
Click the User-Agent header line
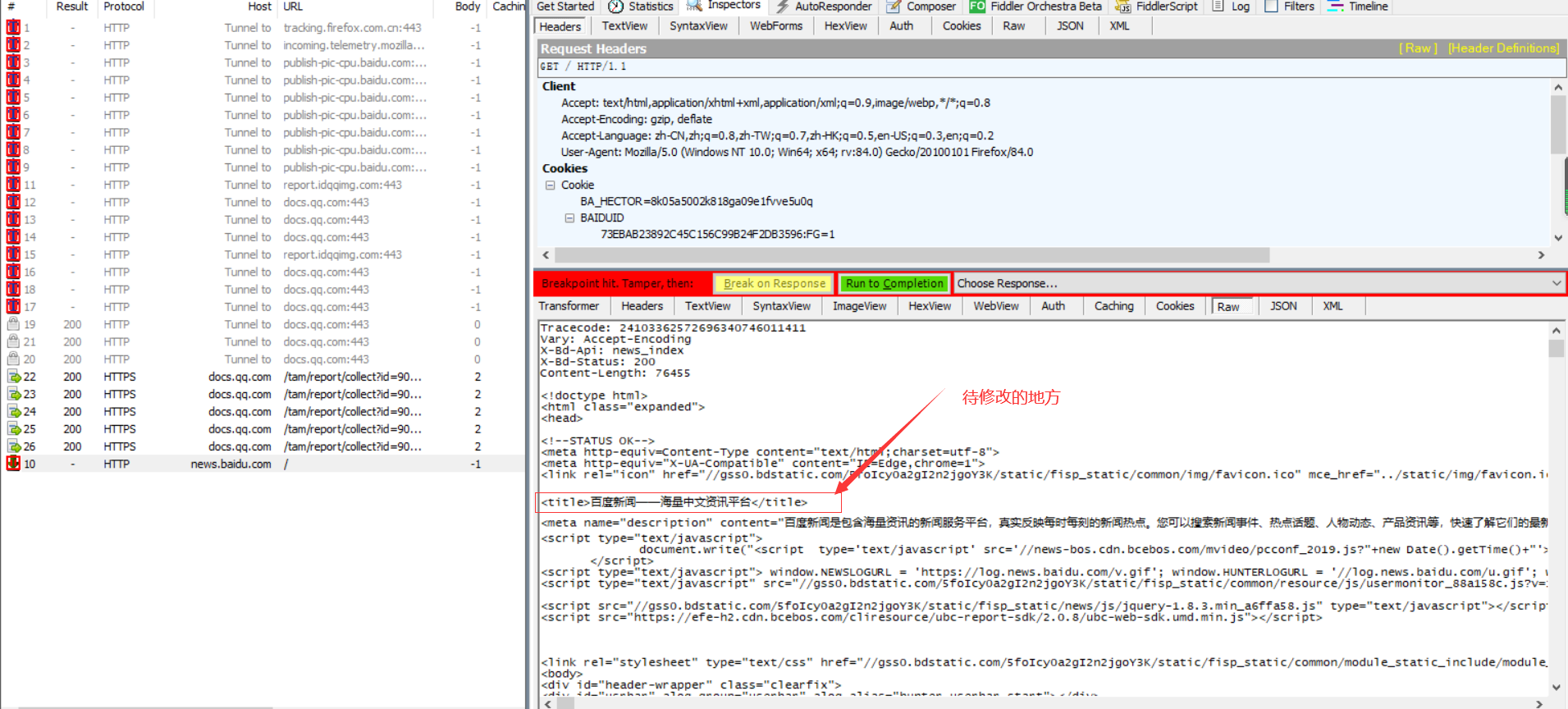pos(797,152)
